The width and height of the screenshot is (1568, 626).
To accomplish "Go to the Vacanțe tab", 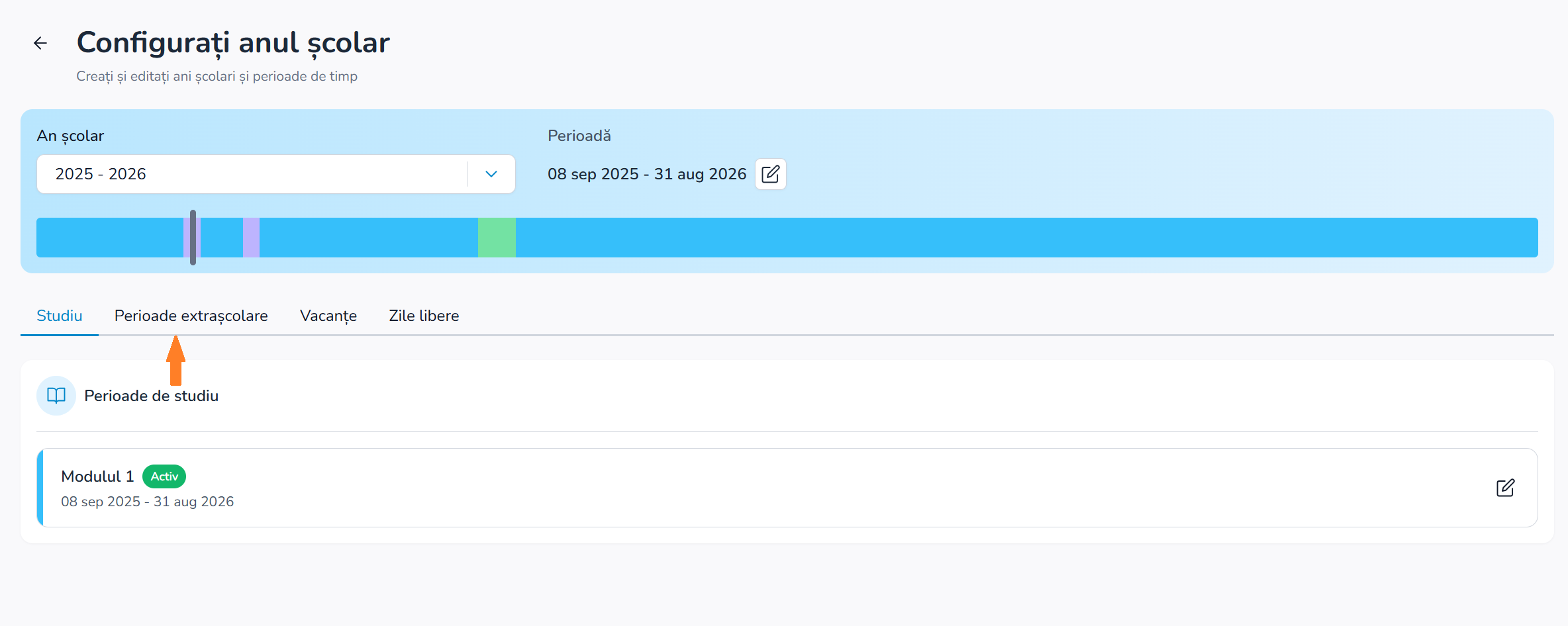I will click(328, 316).
